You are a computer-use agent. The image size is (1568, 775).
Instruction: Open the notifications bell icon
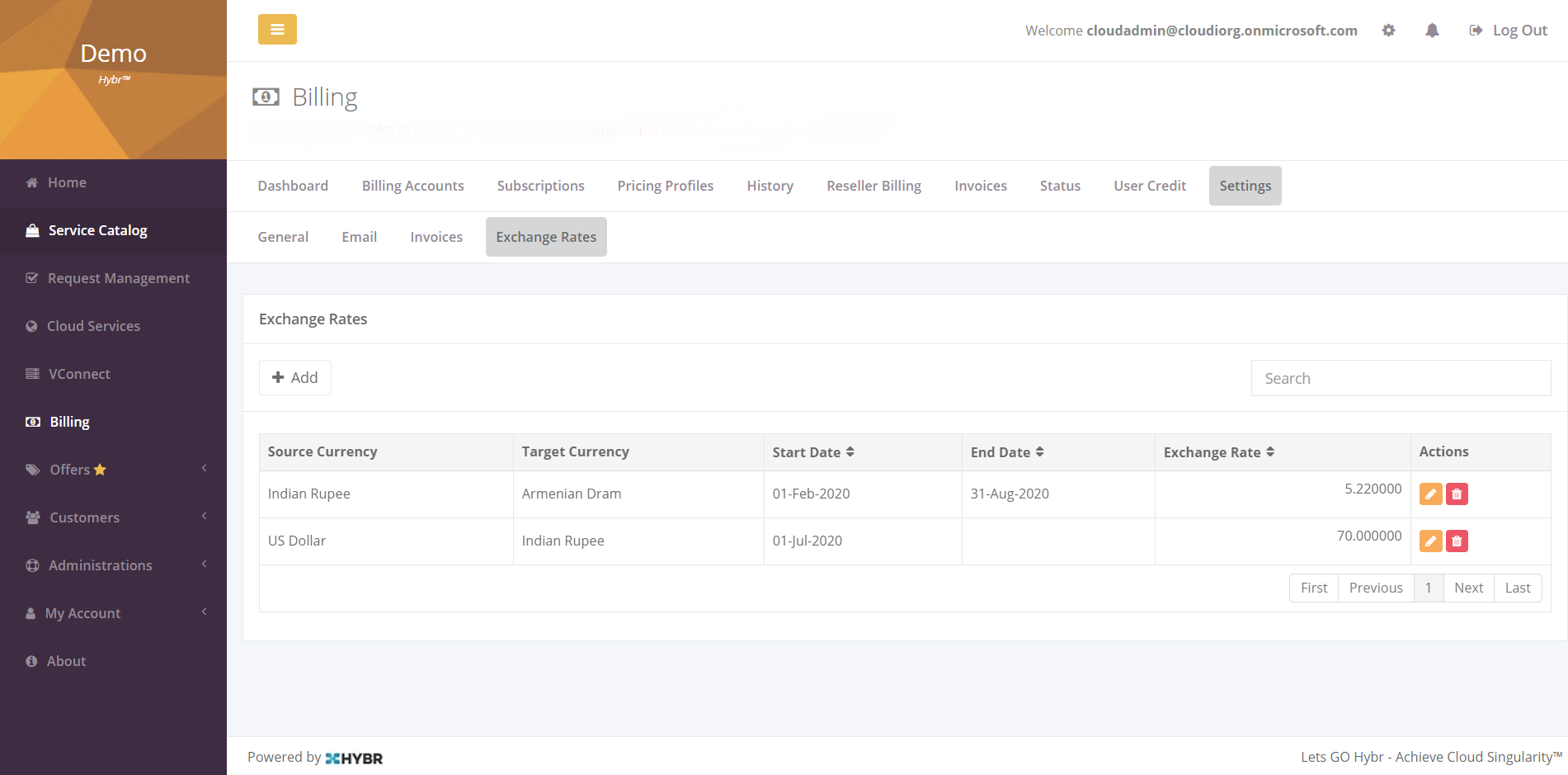(x=1432, y=31)
